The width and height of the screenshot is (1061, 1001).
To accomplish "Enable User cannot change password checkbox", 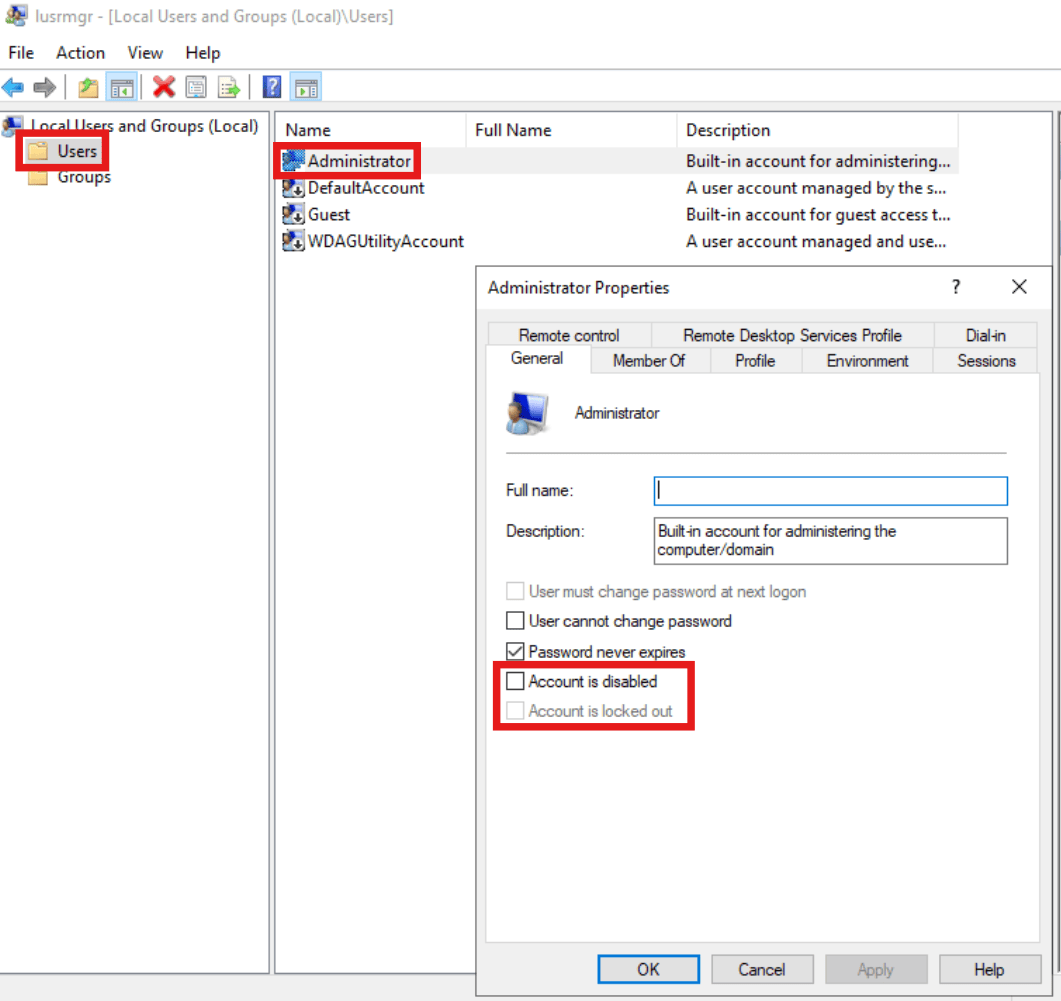I will point(515,621).
